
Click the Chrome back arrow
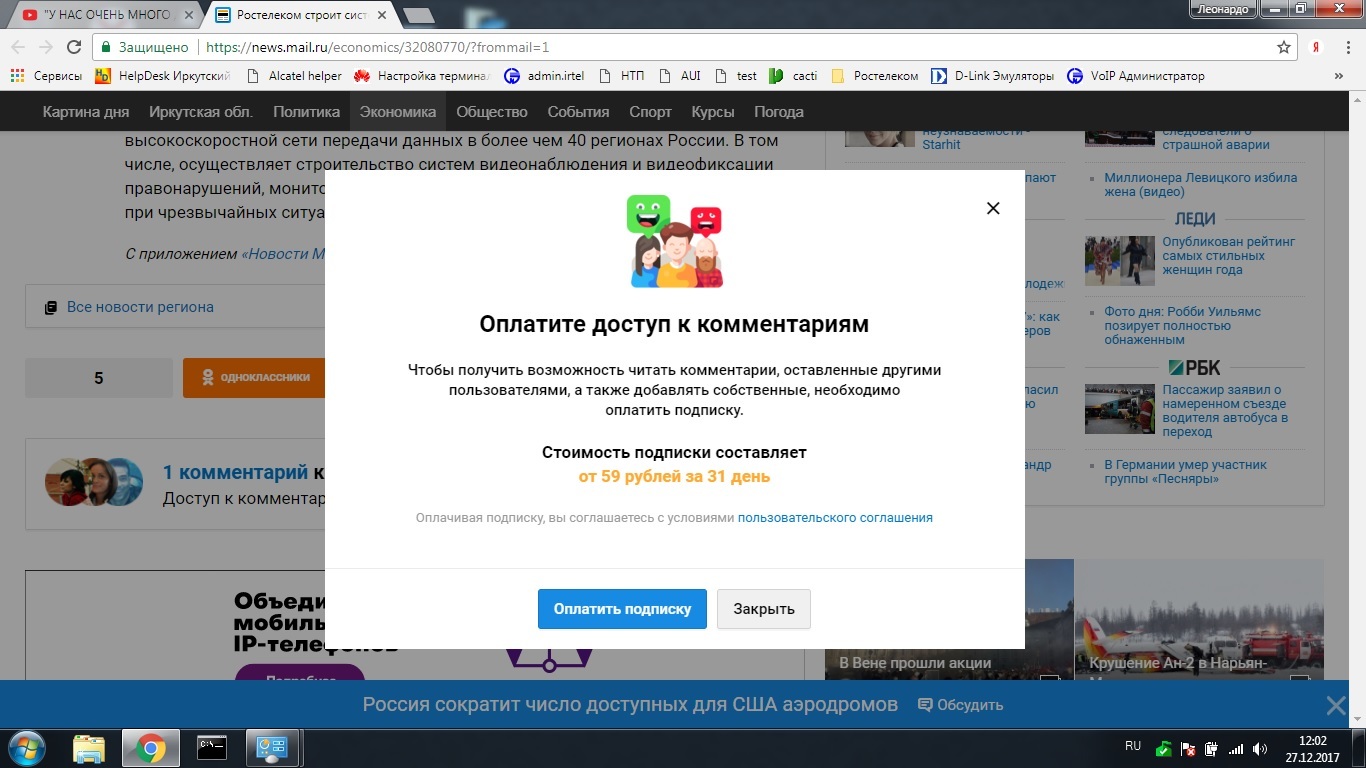point(18,47)
